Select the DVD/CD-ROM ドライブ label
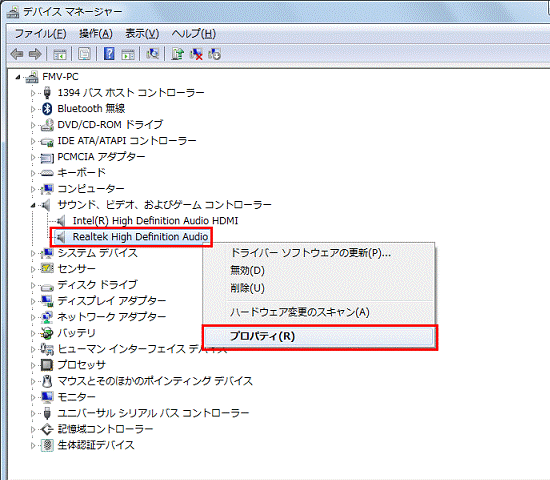 [110, 125]
